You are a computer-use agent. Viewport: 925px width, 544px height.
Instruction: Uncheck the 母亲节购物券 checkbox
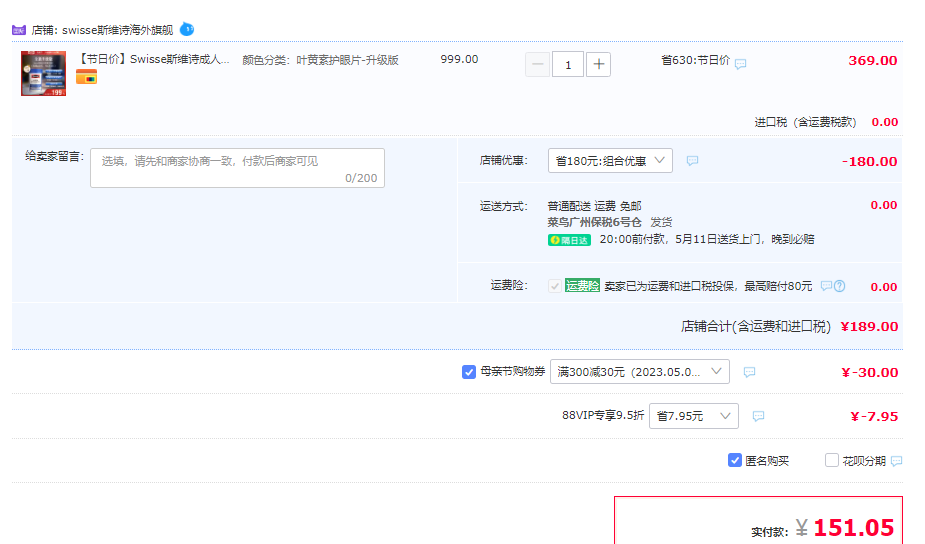(x=469, y=372)
